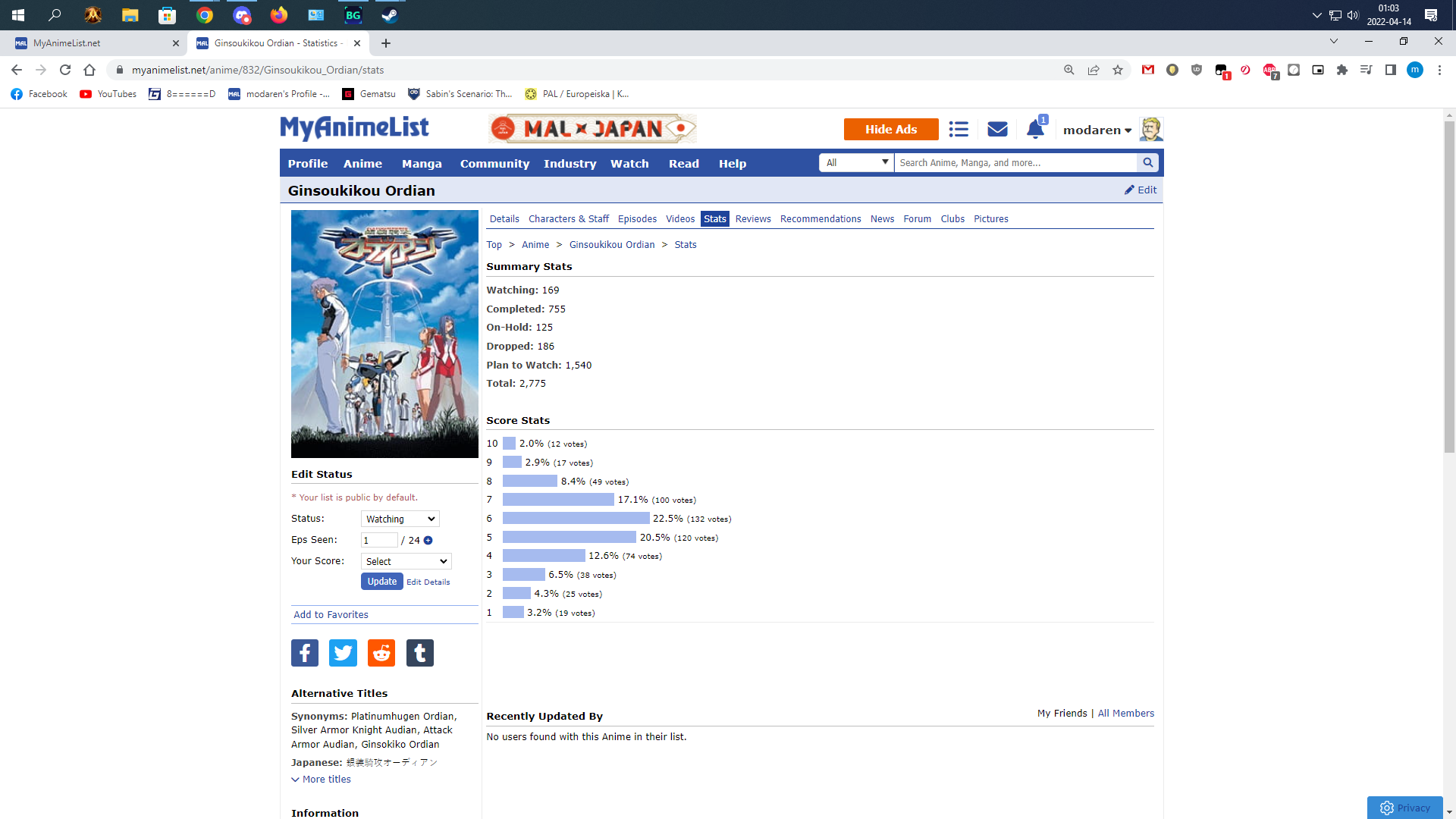Open the Status dropdown showing Watching
Viewport: 1456px width, 819px height.
click(x=400, y=519)
